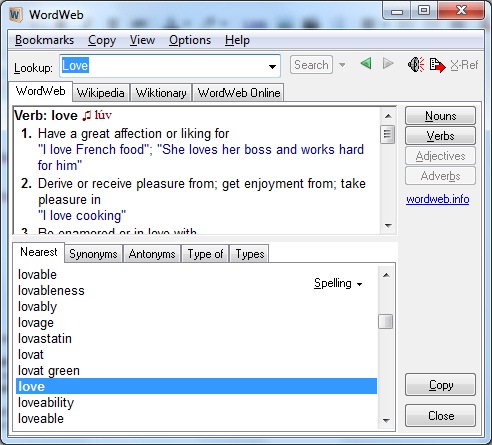Select the Nearest tab

tap(39, 252)
